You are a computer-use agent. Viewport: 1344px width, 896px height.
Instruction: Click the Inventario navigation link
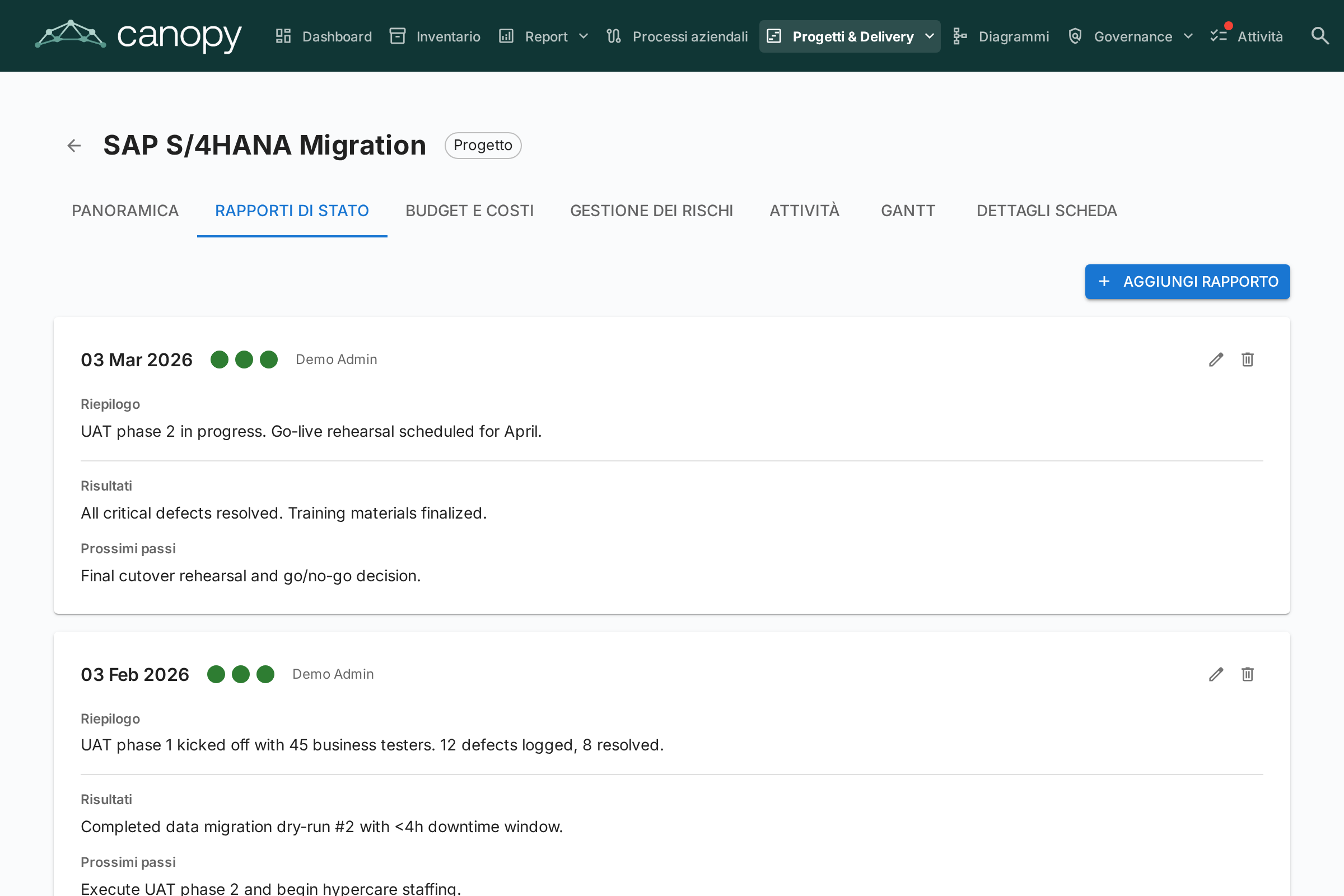click(x=435, y=36)
